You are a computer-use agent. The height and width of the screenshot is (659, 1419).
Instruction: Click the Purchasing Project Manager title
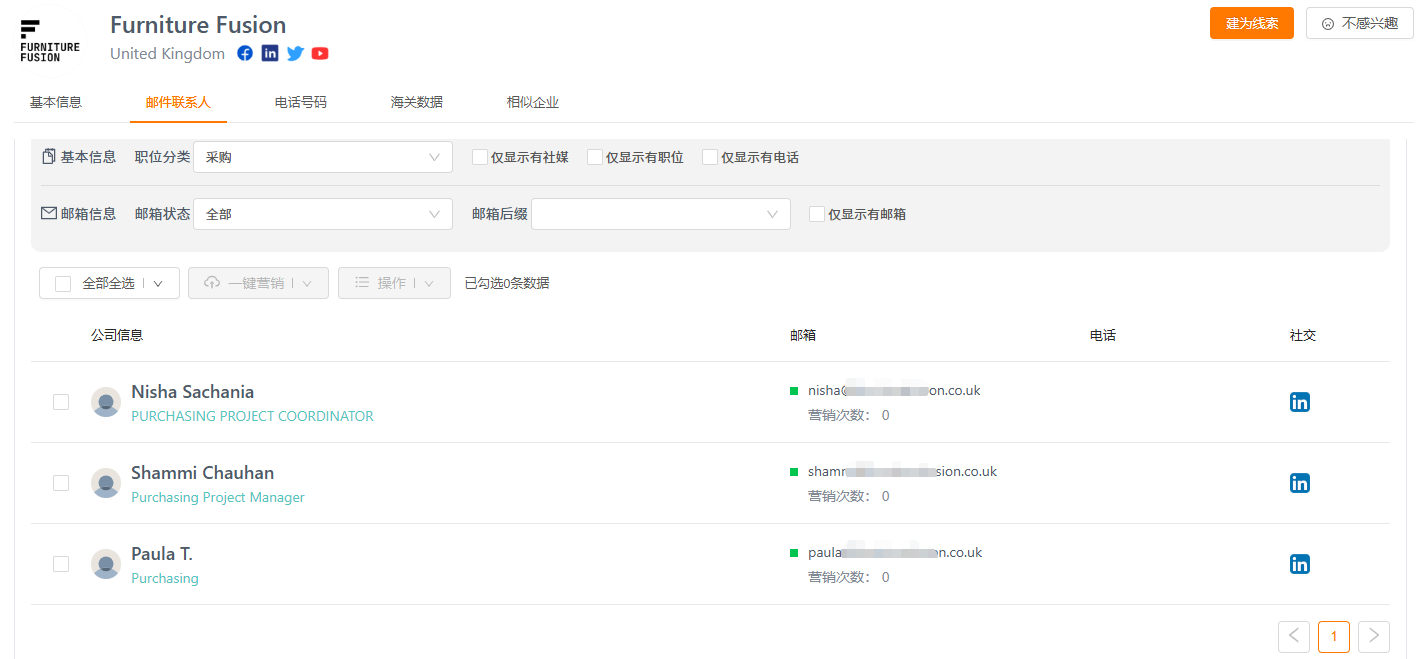pos(218,497)
